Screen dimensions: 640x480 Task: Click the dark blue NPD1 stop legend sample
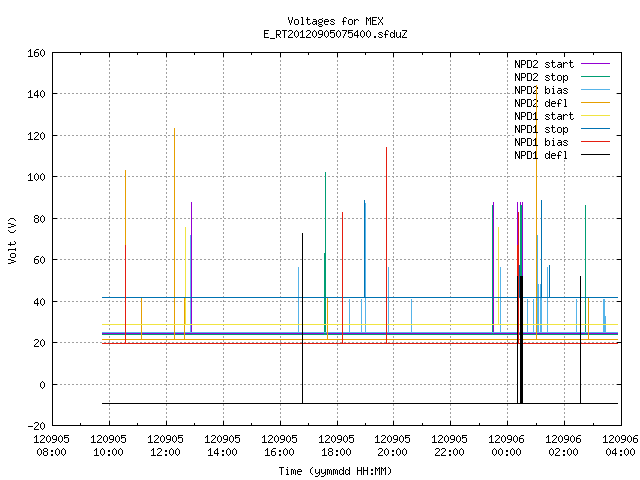click(x=595, y=129)
